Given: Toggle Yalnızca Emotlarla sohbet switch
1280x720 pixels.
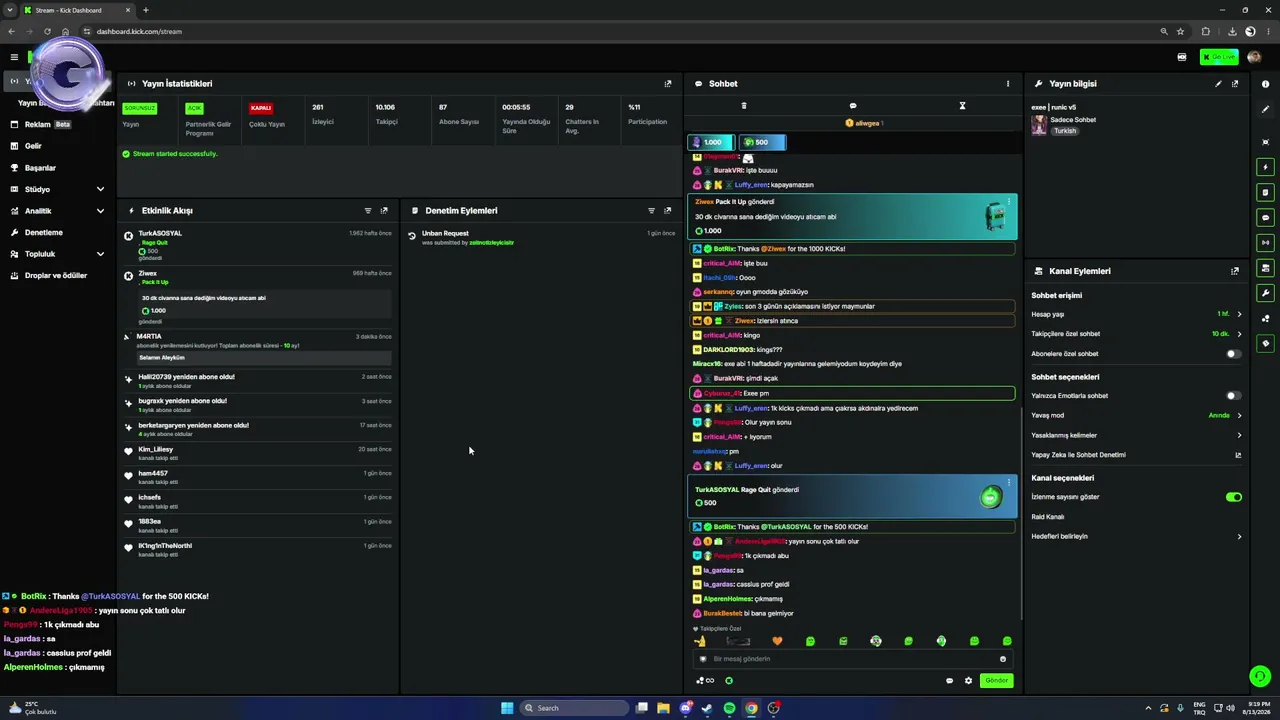Looking at the screenshot, I should coord(1234,396).
